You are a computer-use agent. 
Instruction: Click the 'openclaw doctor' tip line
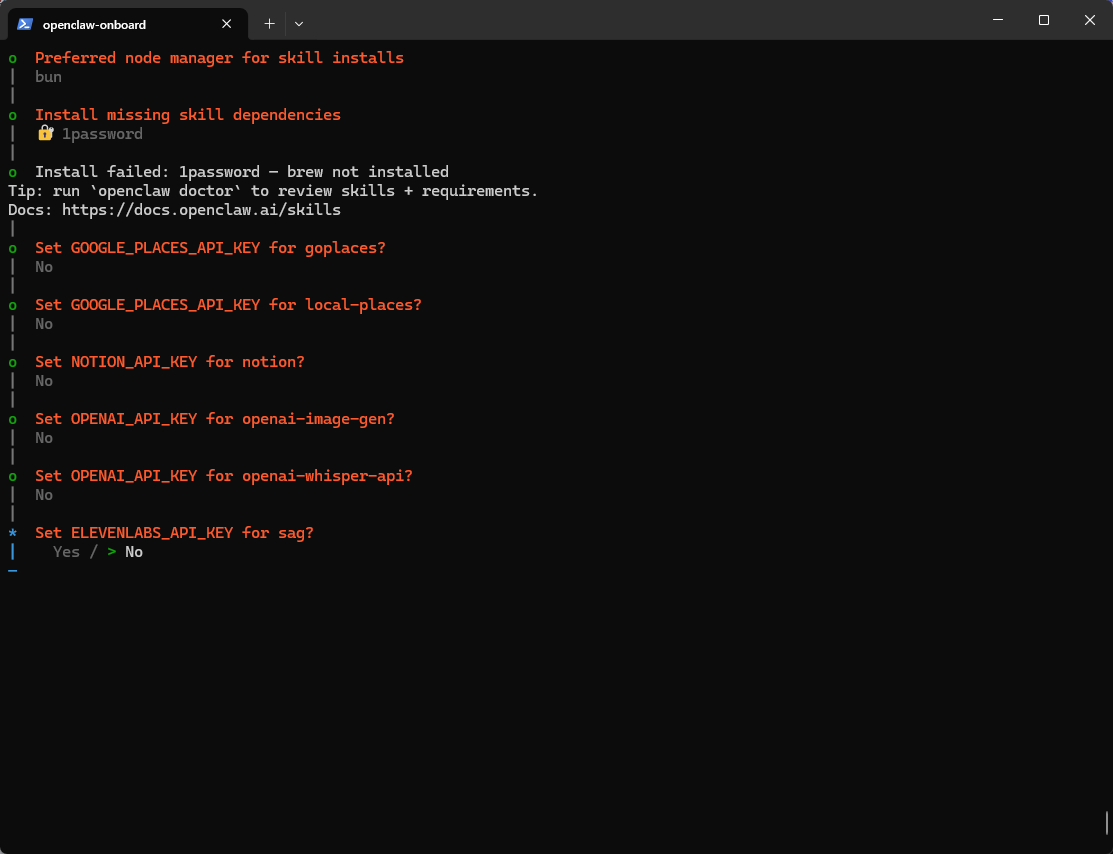273,191
